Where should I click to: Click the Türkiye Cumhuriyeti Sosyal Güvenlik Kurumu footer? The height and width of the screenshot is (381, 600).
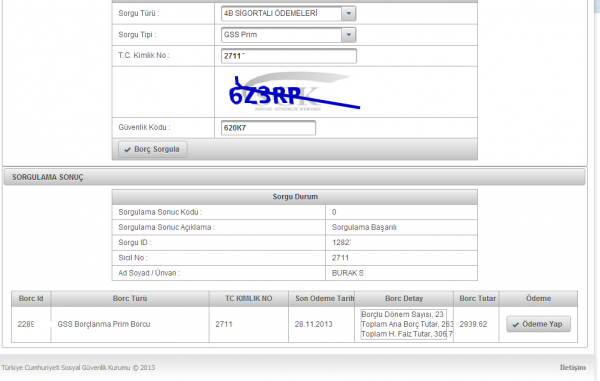click(78, 368)
